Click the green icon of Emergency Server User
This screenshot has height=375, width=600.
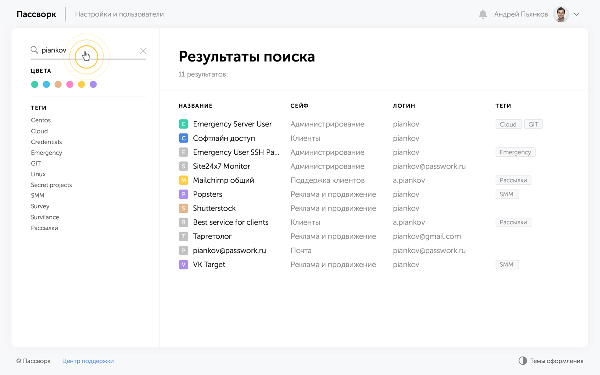point(183,124)
